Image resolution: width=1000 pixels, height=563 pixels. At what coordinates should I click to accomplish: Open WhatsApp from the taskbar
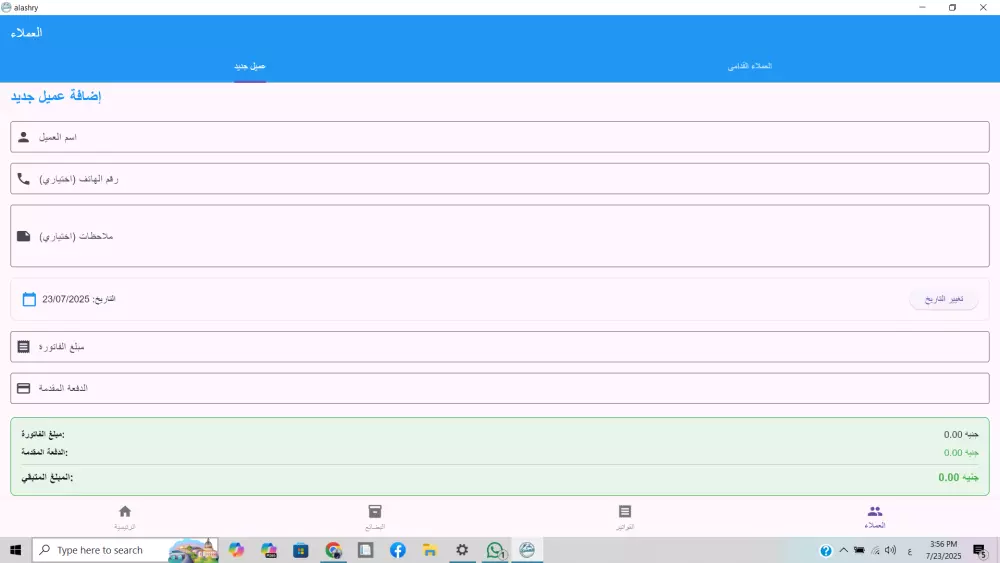pyautogui.click(x=495, y=550)
